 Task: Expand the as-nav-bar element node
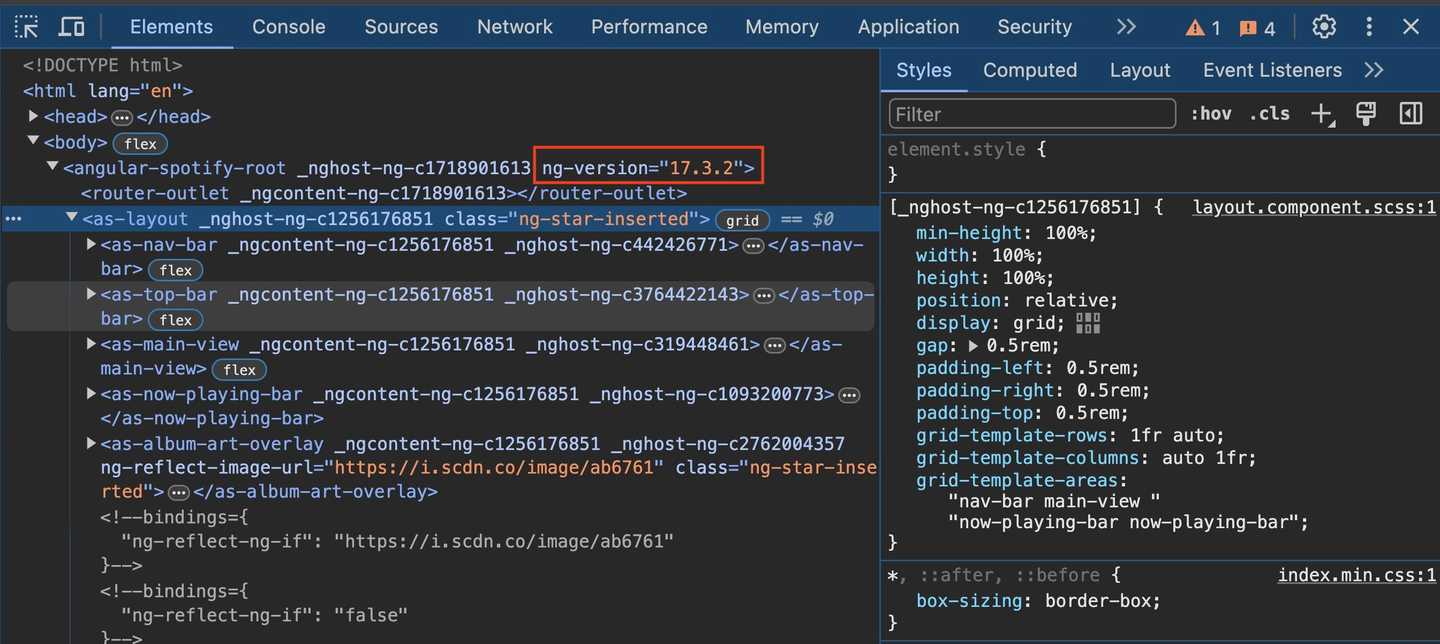(91, 244)
